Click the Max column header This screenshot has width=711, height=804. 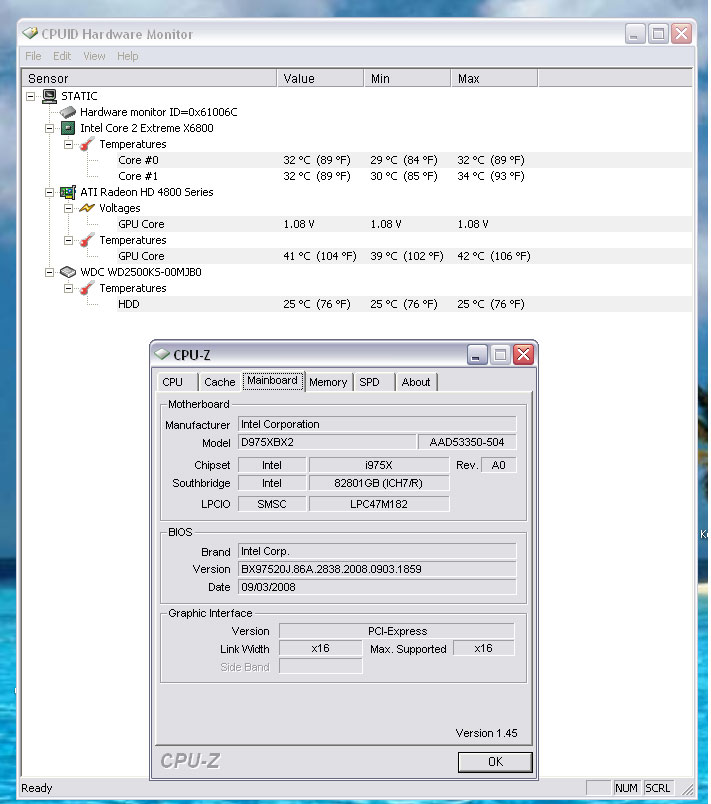click(495, 78)
